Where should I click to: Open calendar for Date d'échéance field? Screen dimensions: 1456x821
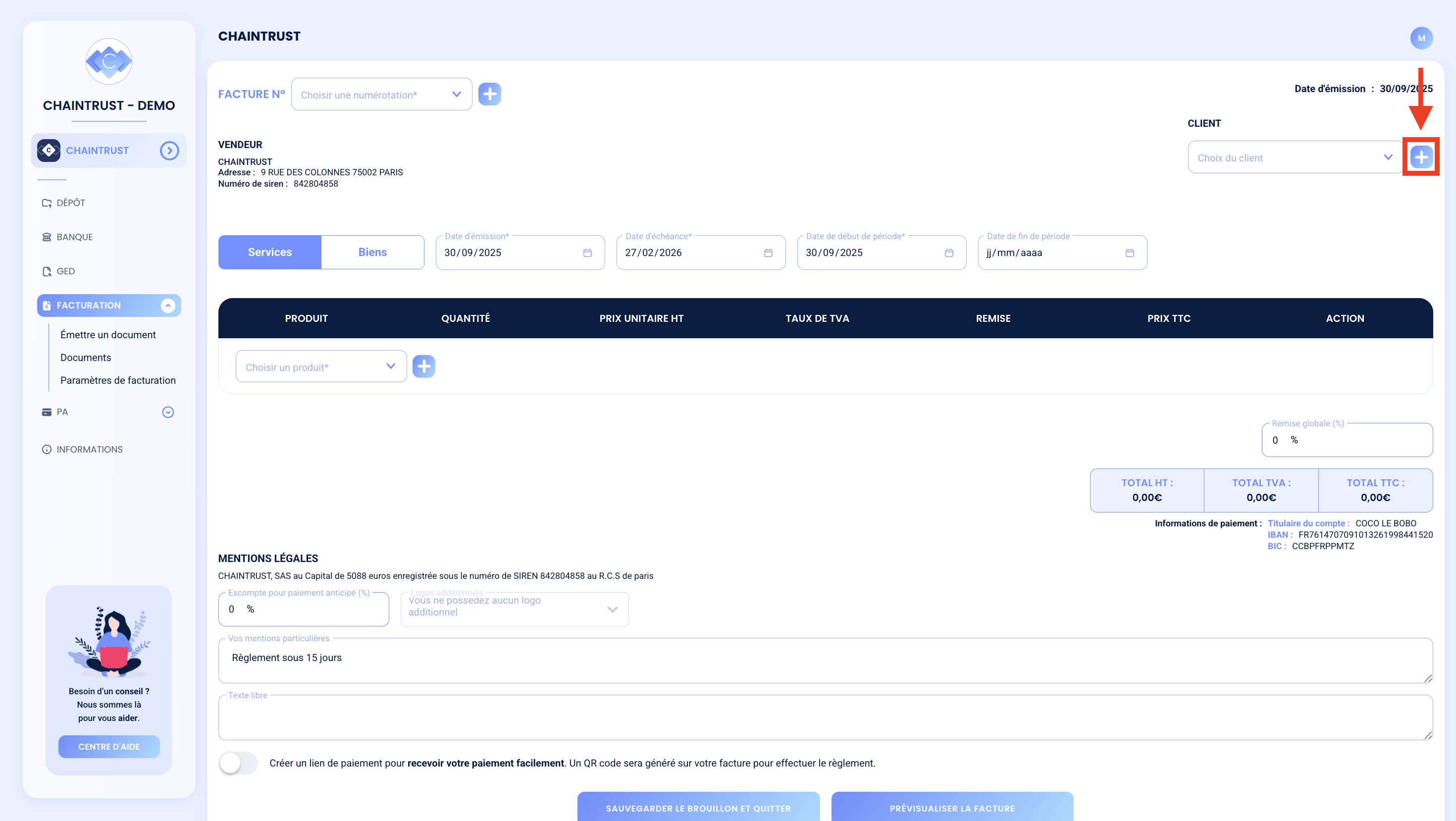(768, 253)
